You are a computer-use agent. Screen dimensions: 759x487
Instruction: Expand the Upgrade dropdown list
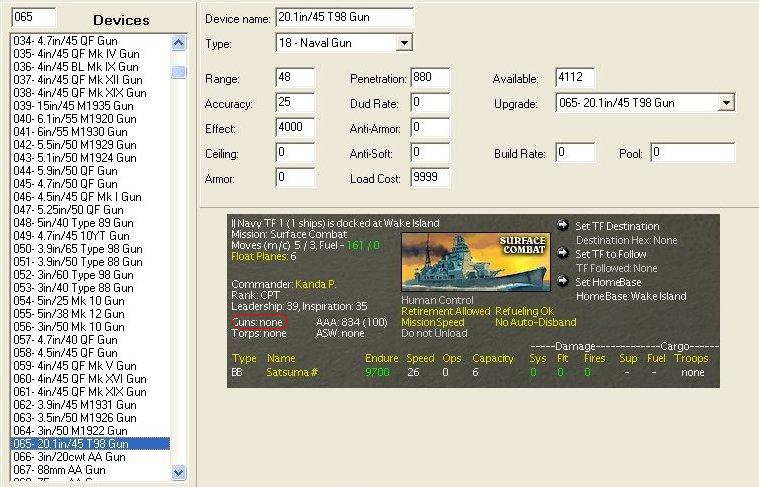click(x=726, y=103)
